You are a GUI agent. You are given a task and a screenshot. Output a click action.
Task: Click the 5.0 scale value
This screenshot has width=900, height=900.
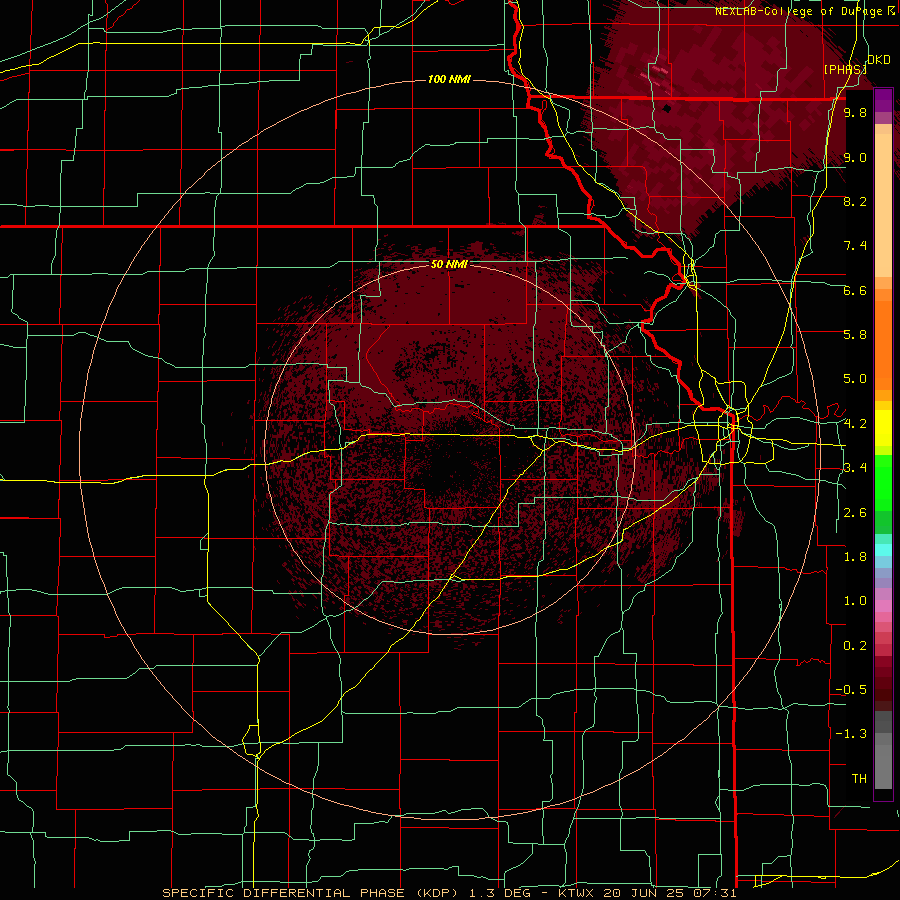click(x=855, y=379)
